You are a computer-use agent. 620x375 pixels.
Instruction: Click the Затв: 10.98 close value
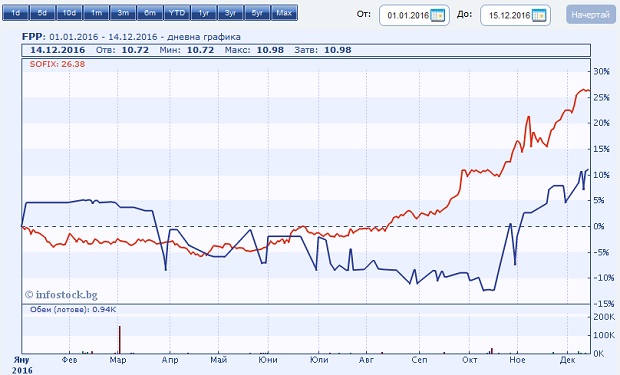(323, 50)
